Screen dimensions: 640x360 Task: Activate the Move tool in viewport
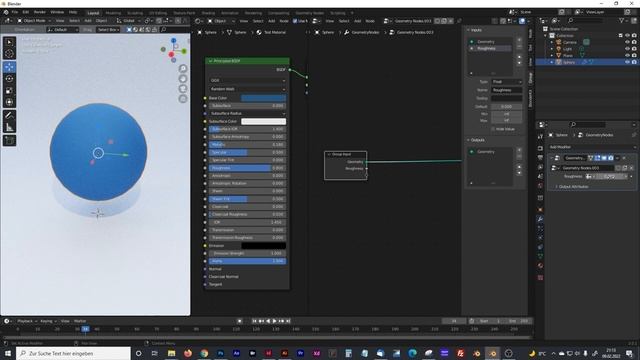tap(9, 67)
